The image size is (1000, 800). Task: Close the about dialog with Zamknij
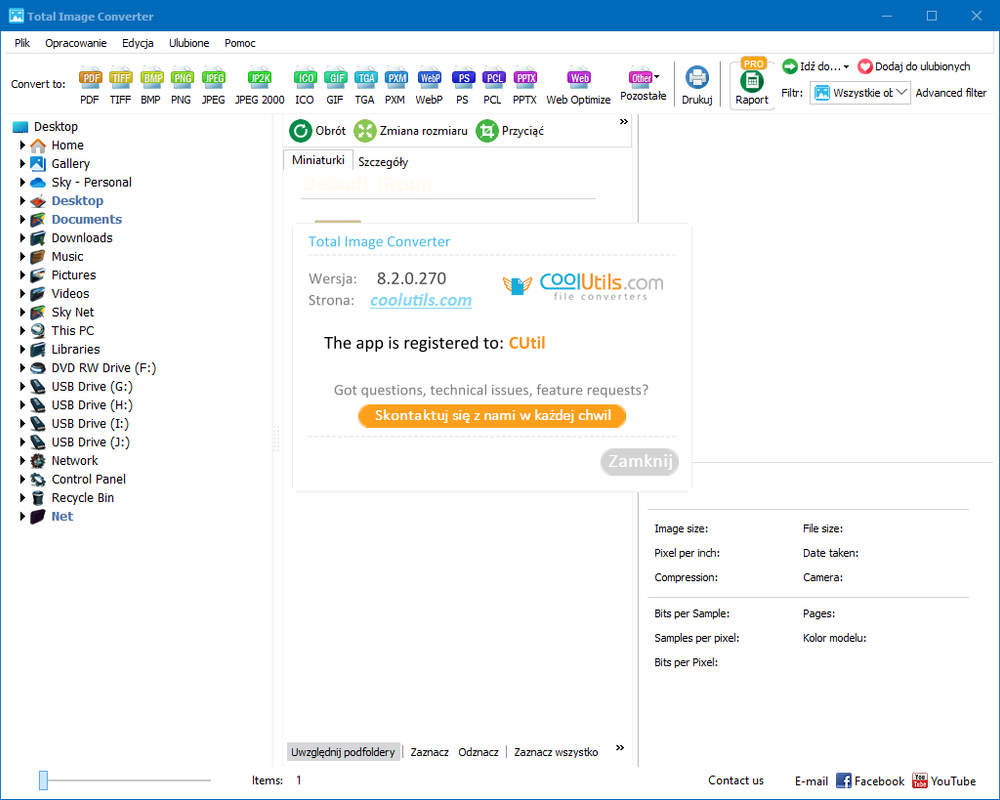tap(640, 461)
